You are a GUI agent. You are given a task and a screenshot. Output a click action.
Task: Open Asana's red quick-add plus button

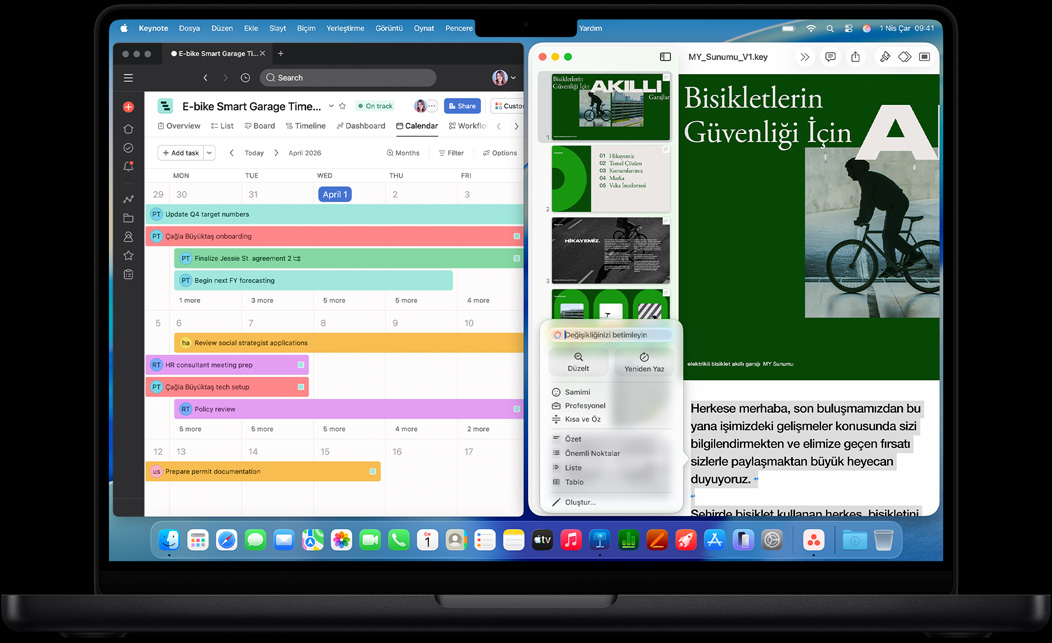click(x=128, y=105)
